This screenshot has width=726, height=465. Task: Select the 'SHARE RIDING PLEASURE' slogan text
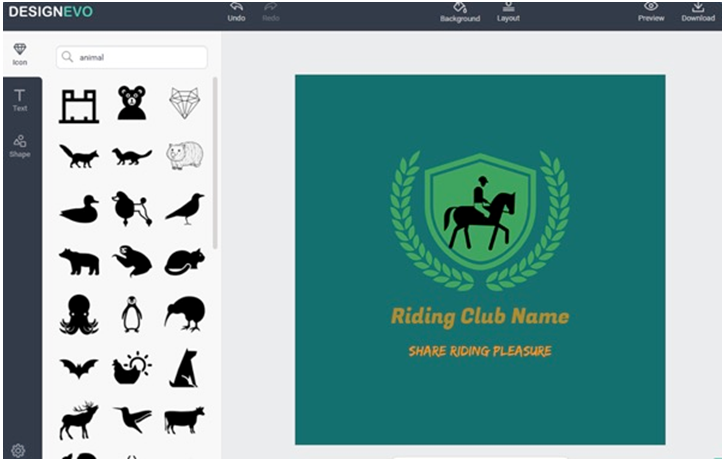pos(480,351)
